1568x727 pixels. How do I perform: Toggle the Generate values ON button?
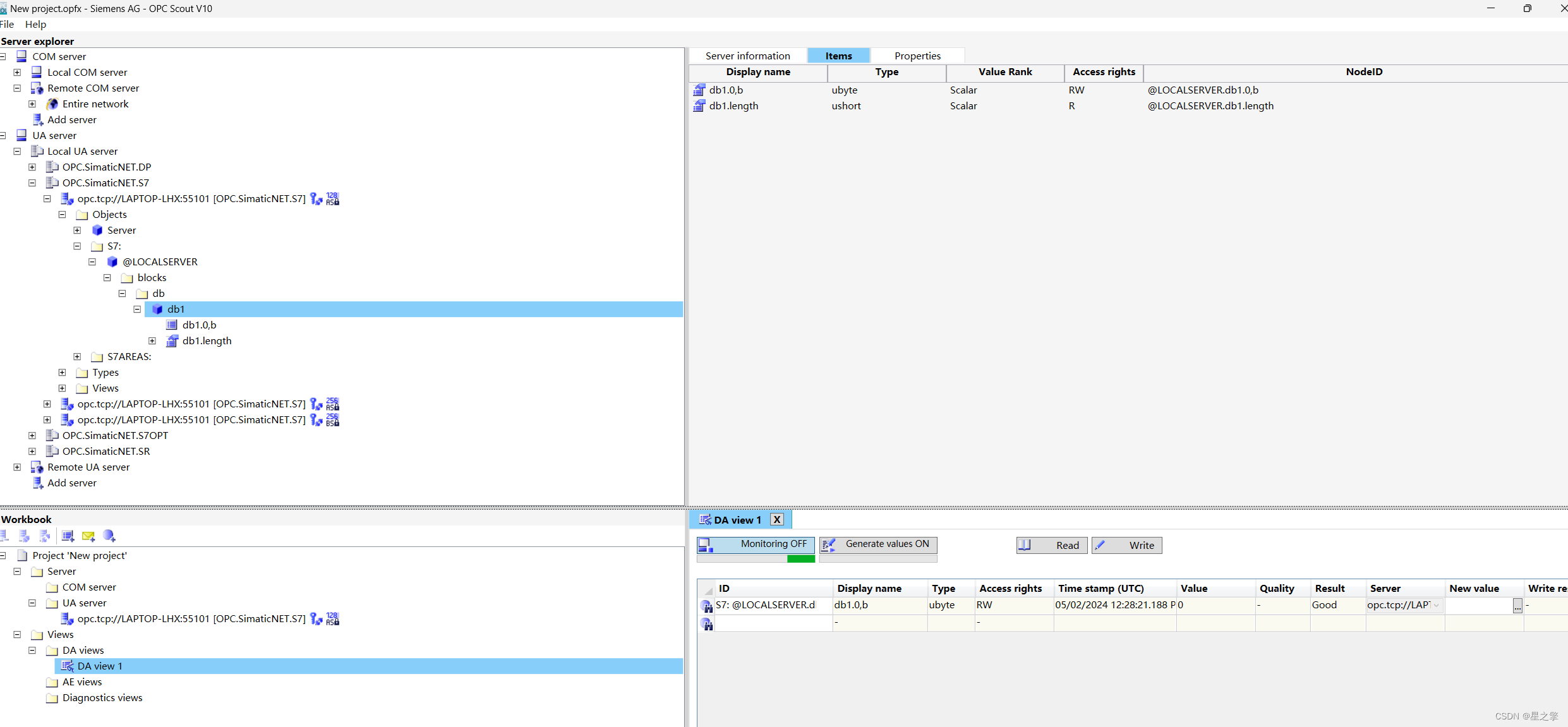click(x=878, y=544)
